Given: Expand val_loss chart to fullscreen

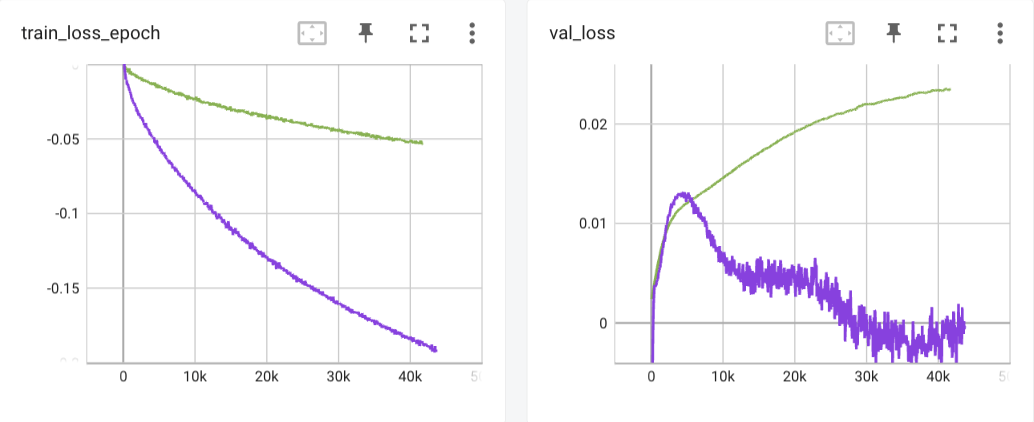Looking at the screenshot, I should click(x=947, y=33).
